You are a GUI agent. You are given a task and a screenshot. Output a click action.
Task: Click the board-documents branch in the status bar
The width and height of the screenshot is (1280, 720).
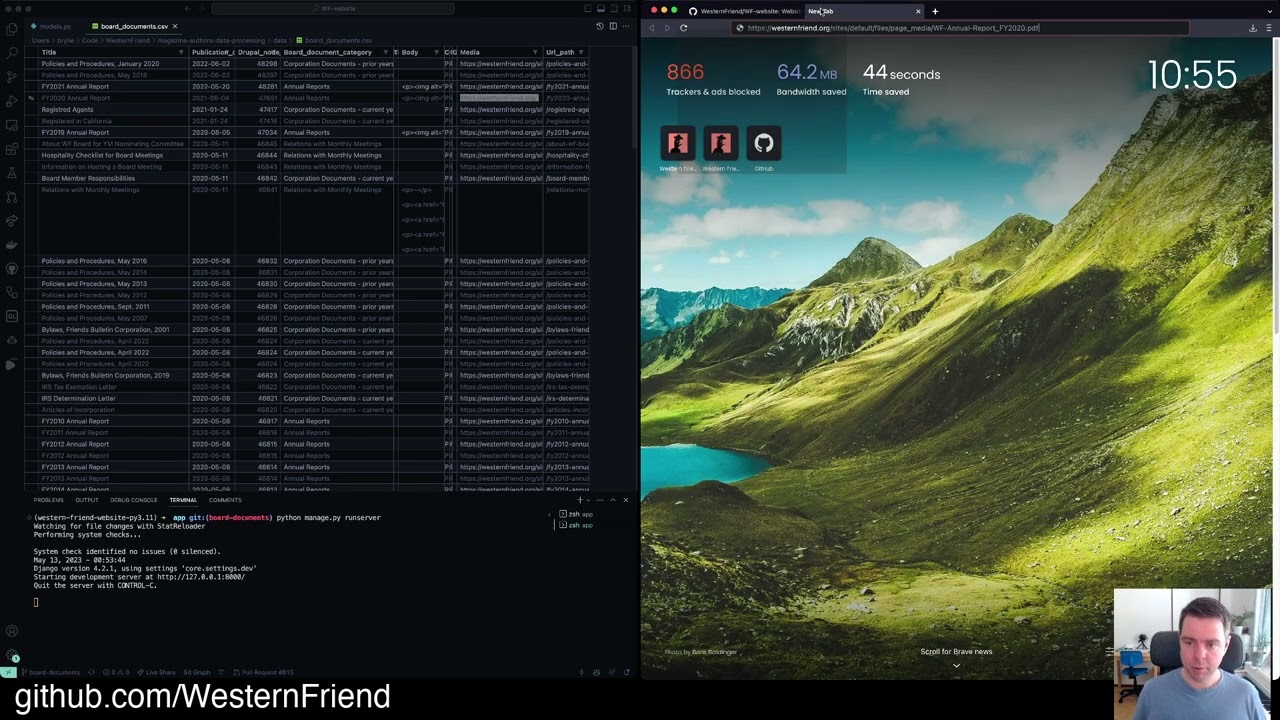(x=52, y=672)
